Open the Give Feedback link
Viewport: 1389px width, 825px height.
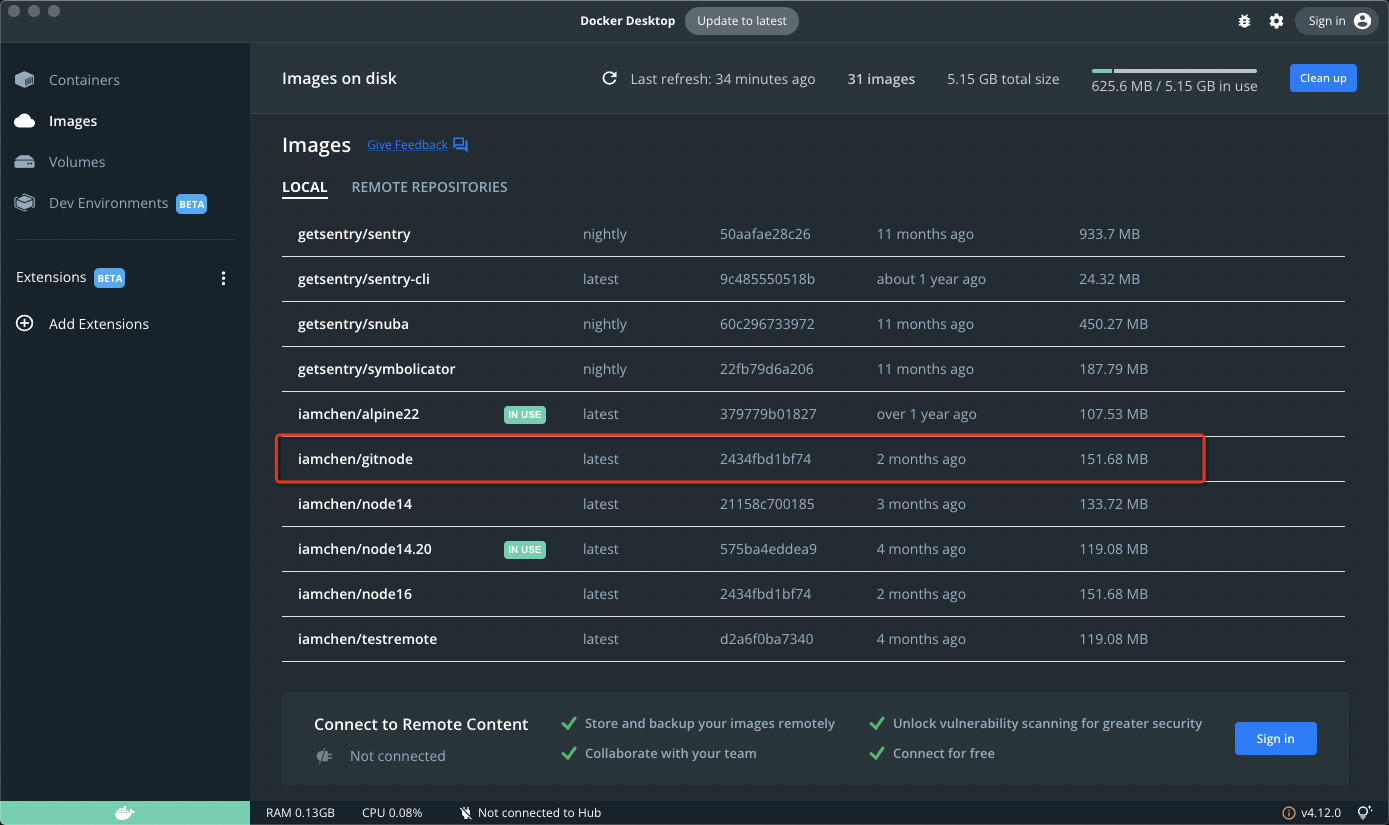(407, 145)
